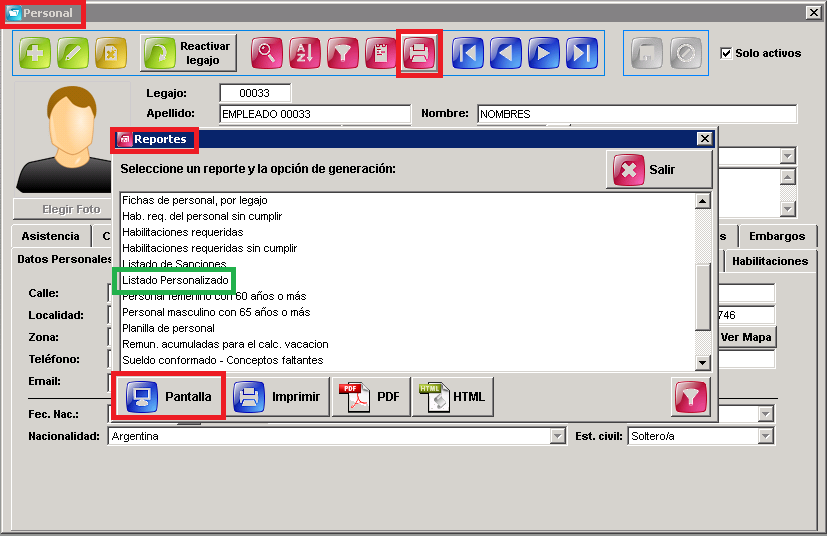
Task: Export report with HTML button
Action: [453, 396]
